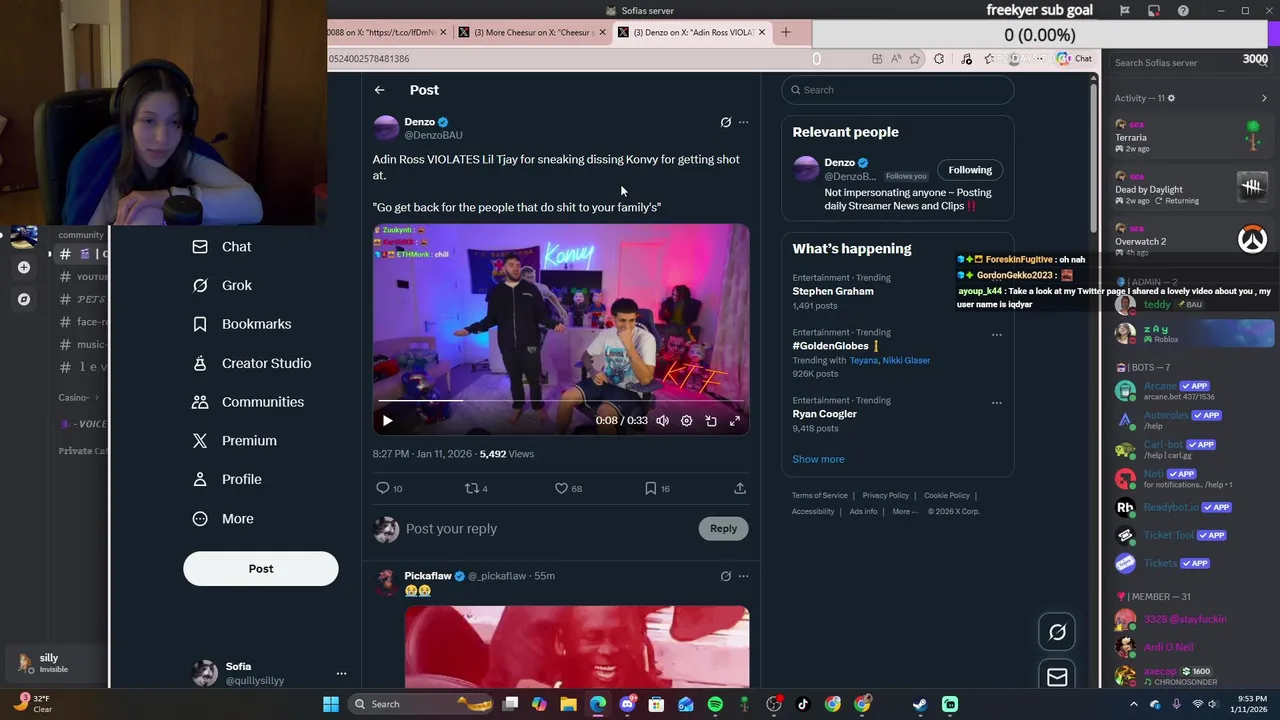Switch to More Cheesur on X tab
1280x720 pixels.
coord(532,32)
